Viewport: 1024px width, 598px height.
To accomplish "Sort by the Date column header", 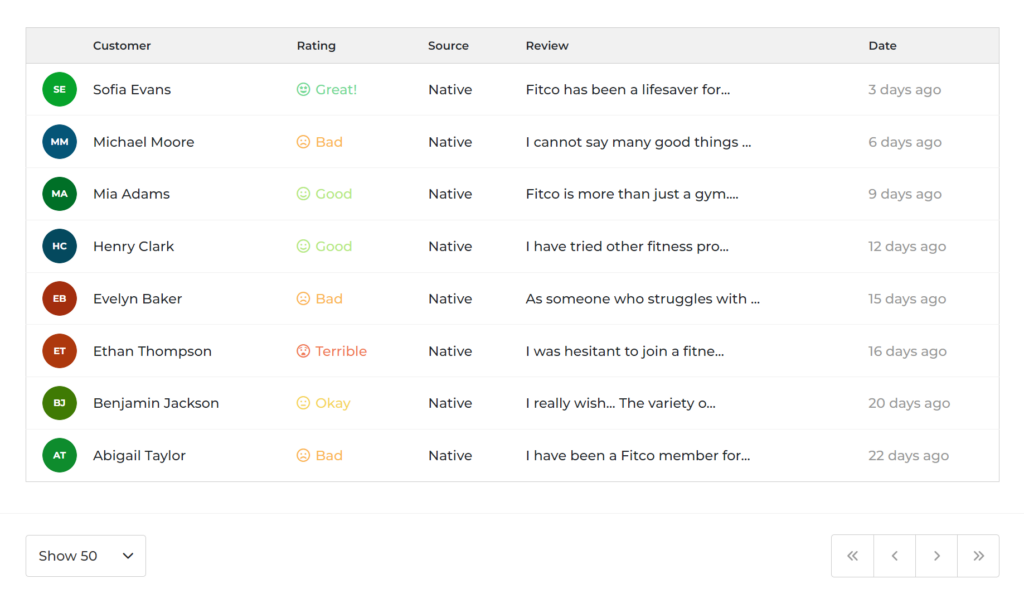I will coord(882,46).
